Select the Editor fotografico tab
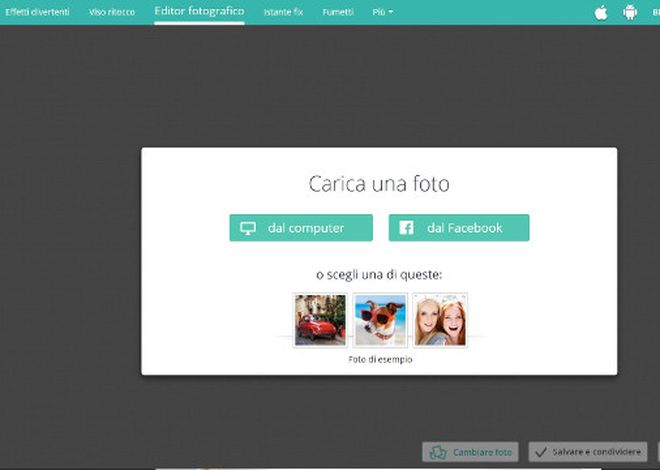This screenshot has width=660, height=470. coord(199,11)
